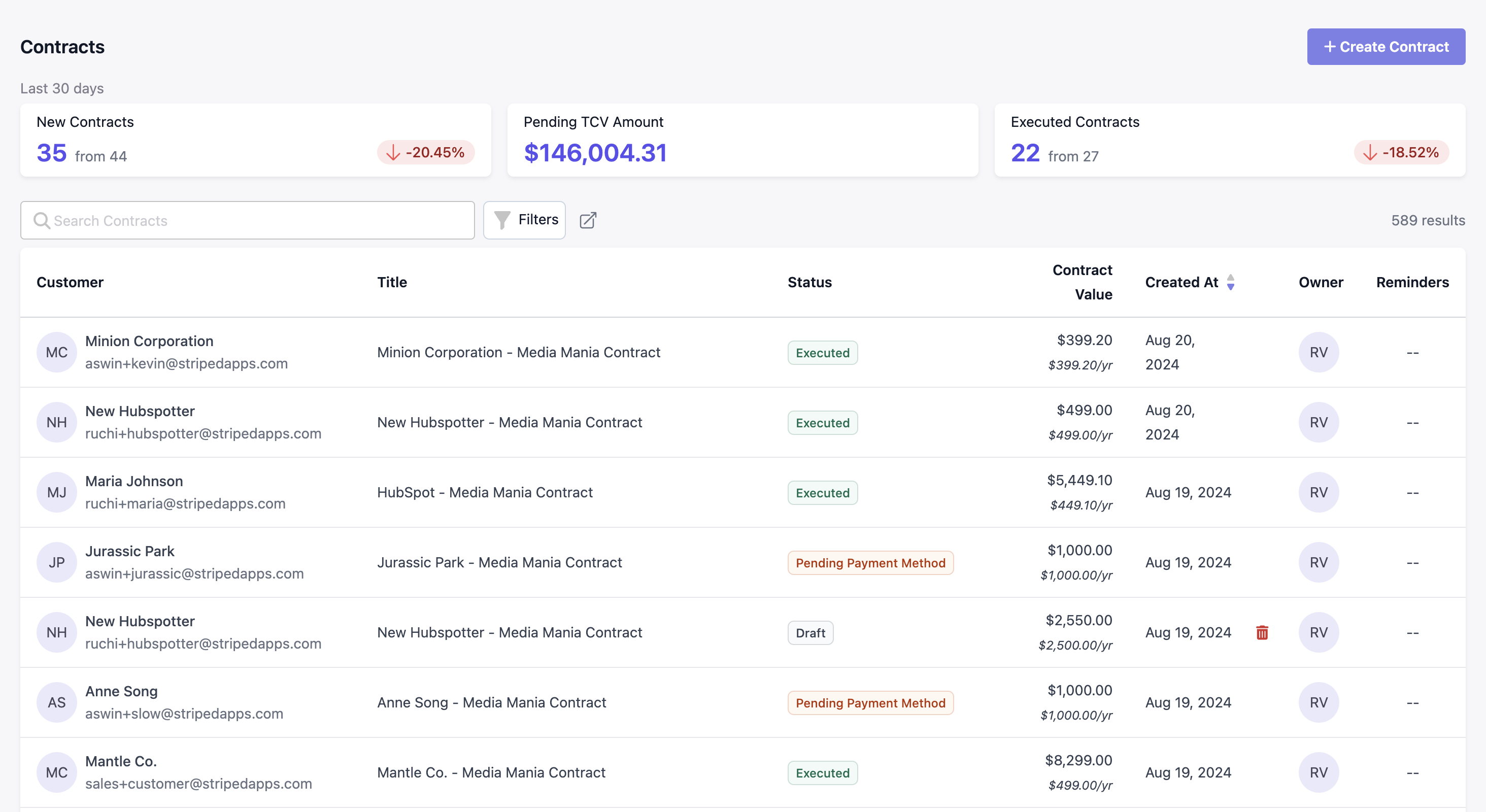Select the New Contracts summary card

256,140
